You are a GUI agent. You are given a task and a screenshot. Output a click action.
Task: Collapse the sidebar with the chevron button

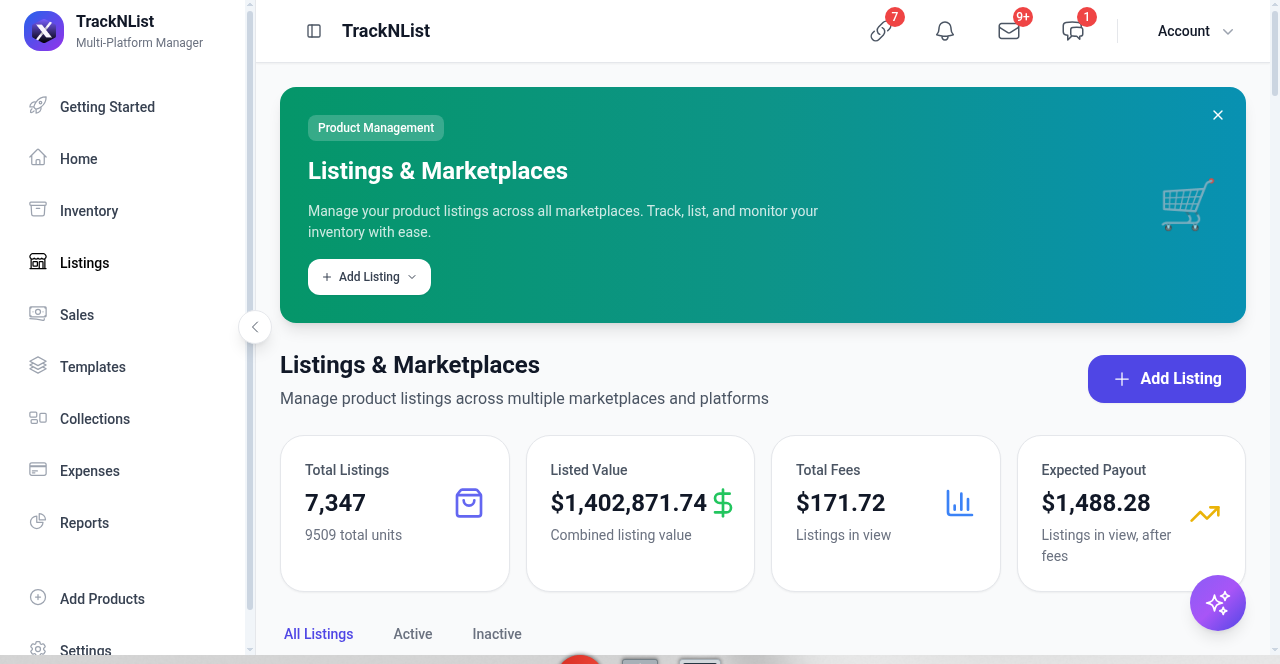coord(255,327)
